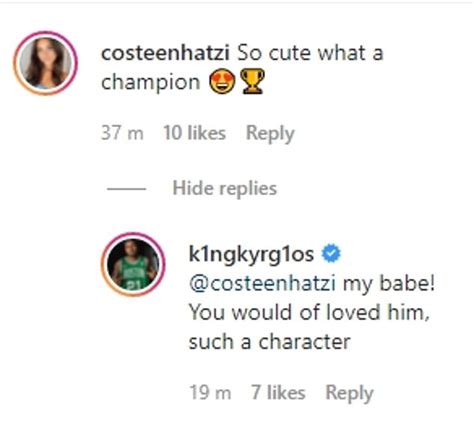
Task: Open costeenhatzi's profile picture
Action: [46, 63]
